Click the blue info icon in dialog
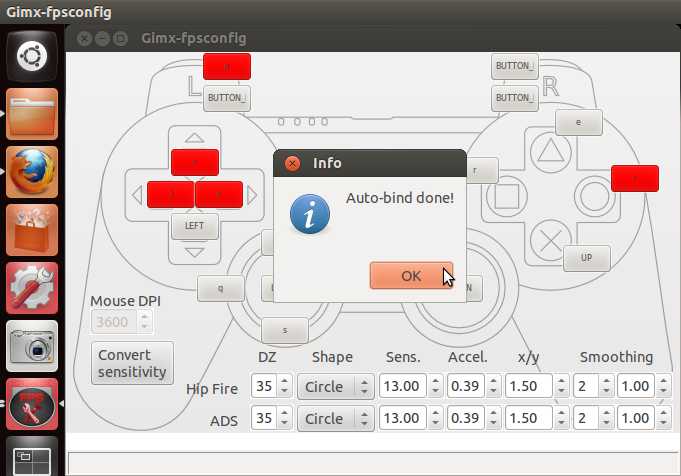The image size is (681, 476). 310,214
